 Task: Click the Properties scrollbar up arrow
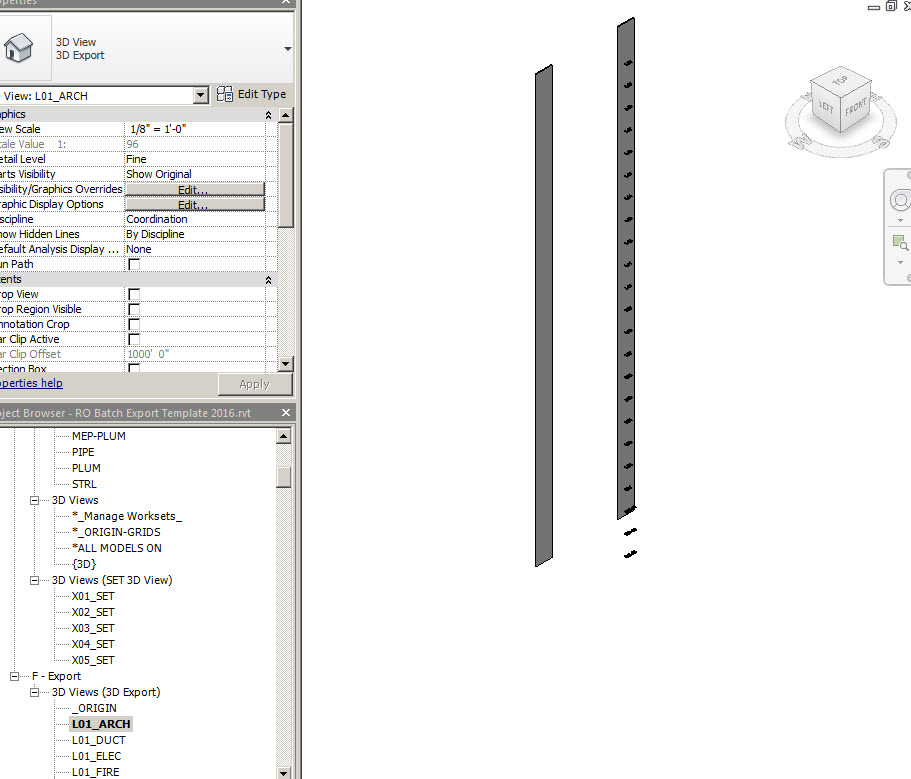(285, 115)
